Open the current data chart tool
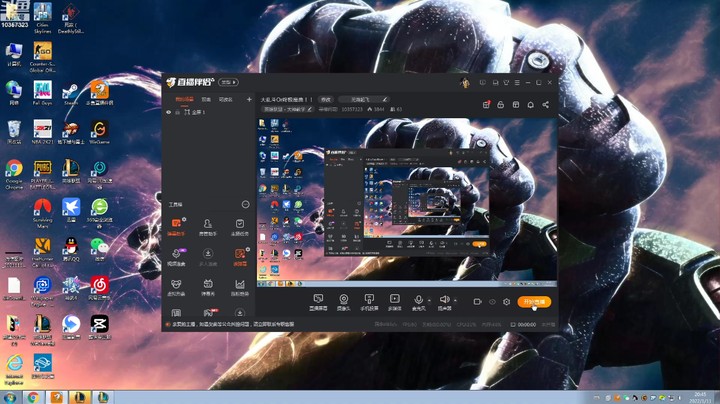 (240, 287)
